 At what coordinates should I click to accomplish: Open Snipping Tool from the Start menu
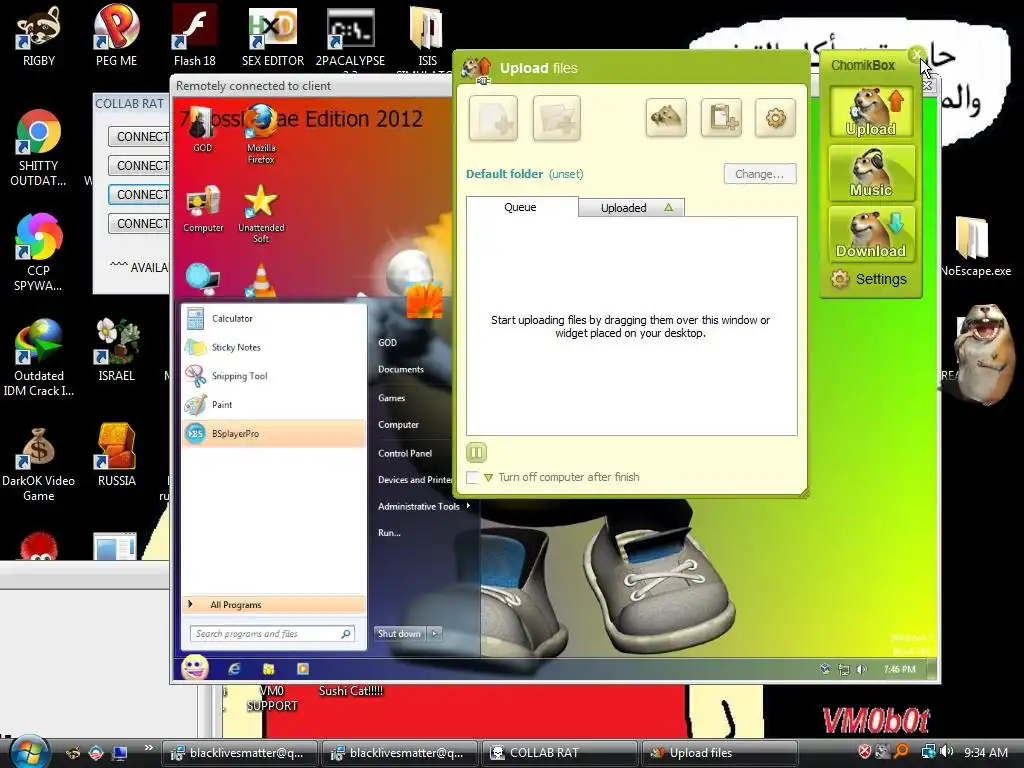[274, 376]
